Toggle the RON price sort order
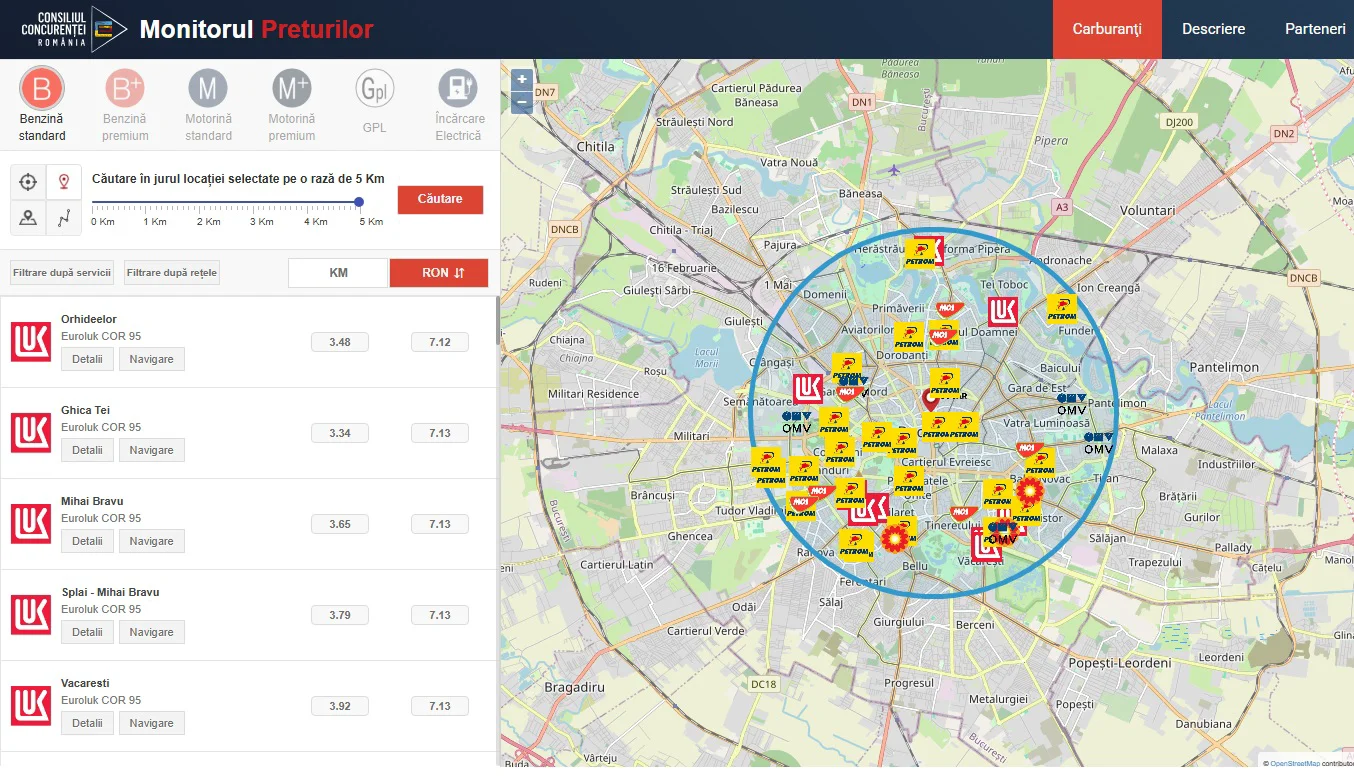The width and height of the screenshot is (1354, 778). click(x=439, y=273)
